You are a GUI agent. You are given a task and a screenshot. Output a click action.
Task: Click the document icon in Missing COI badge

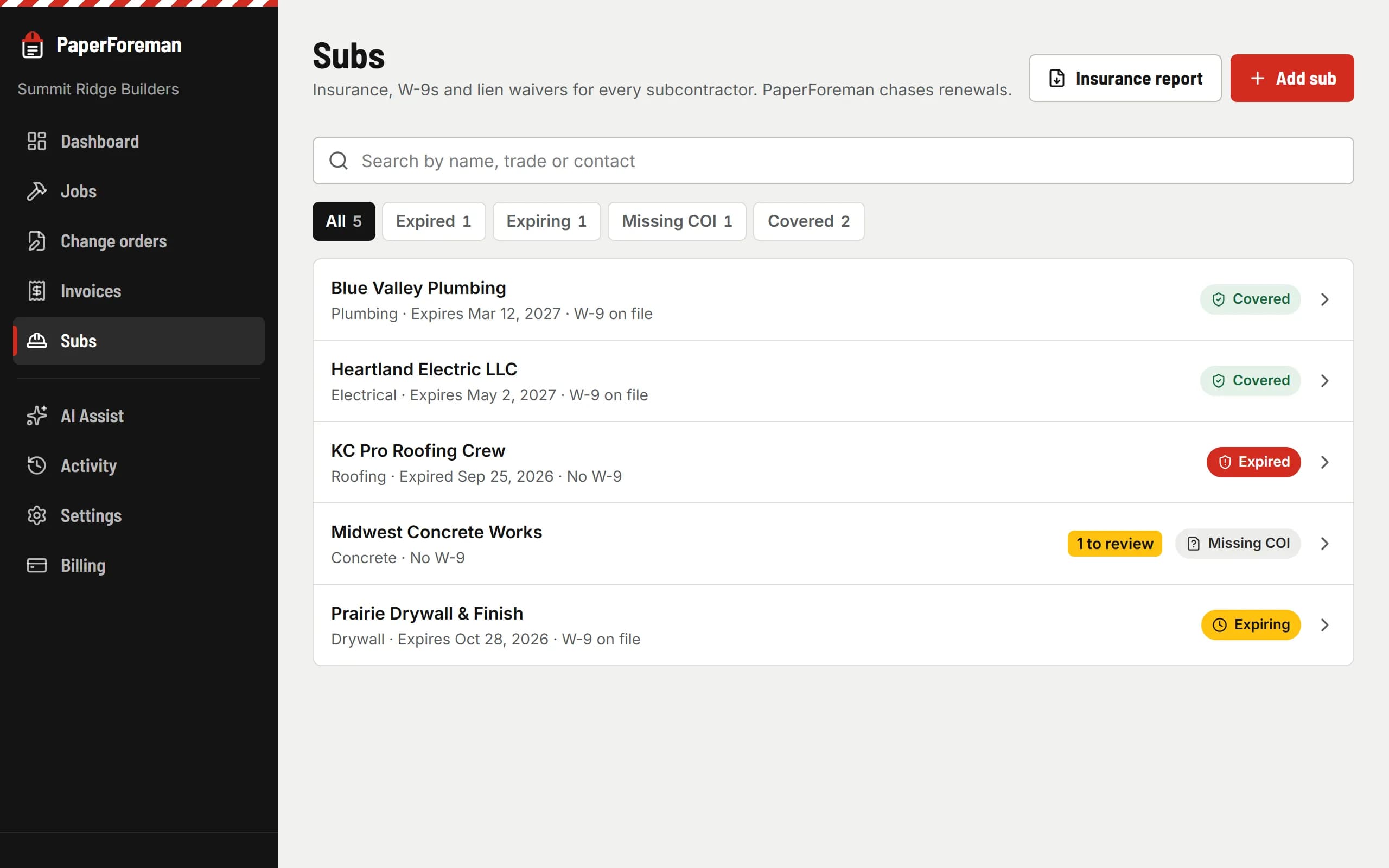pyautogui.click(x=1193, y=544)
